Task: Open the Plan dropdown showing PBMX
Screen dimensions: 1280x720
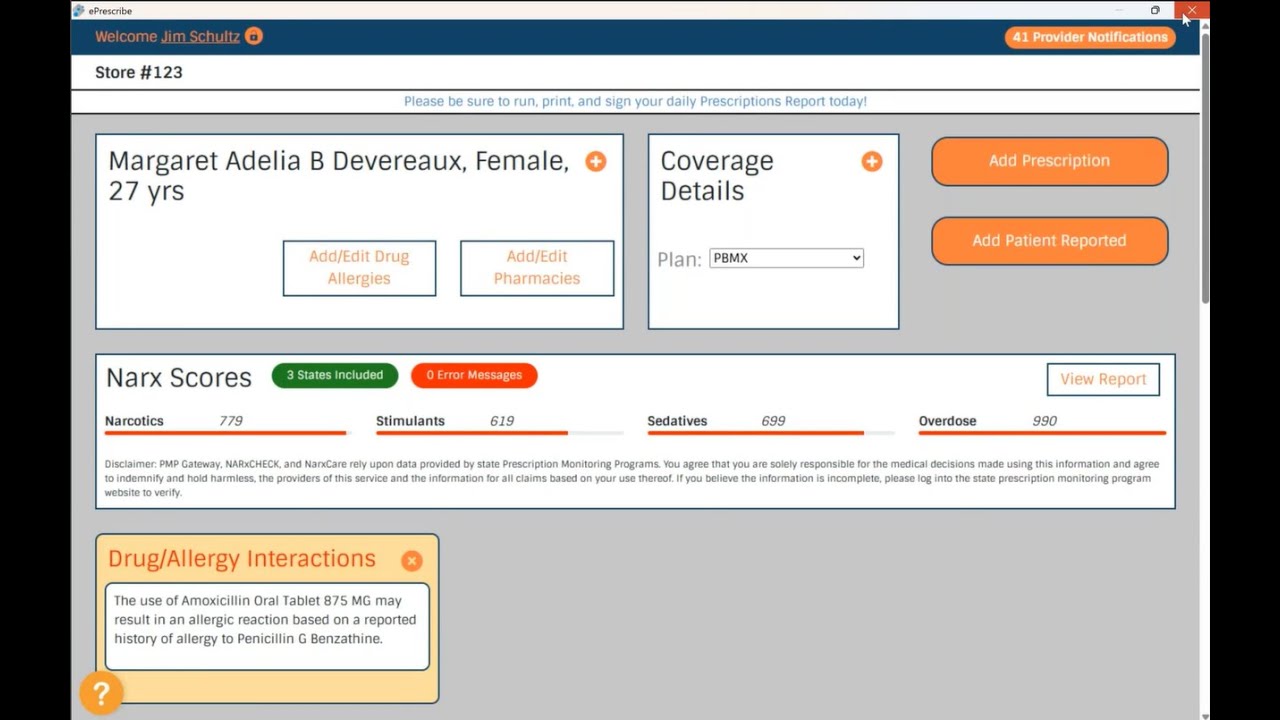Action: (786, 258)
